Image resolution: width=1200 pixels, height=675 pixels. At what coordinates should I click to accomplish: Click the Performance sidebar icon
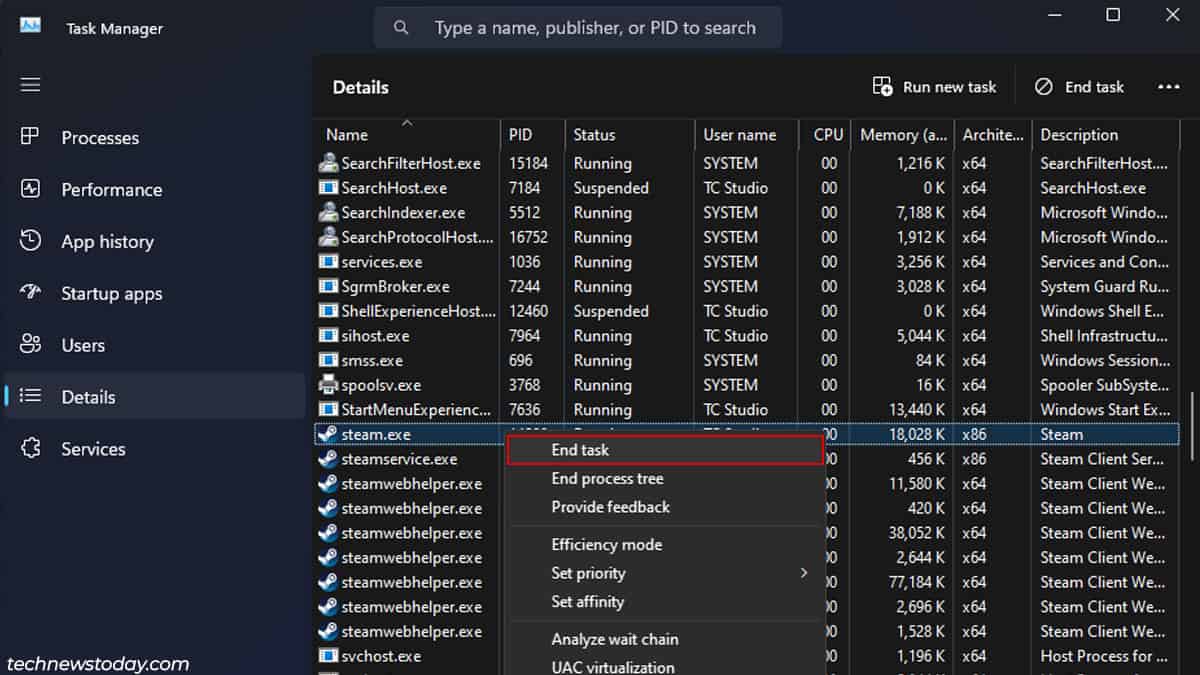(30, 189)
